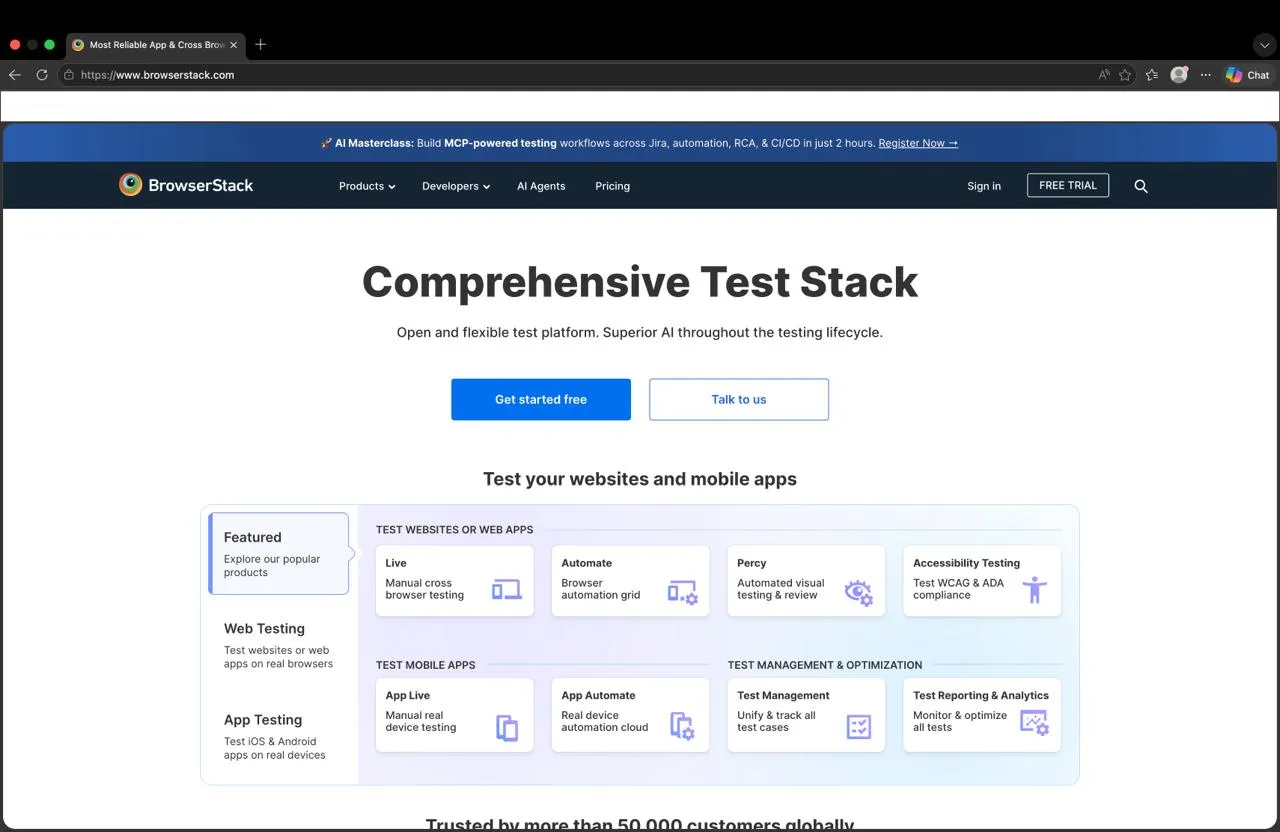Screen dimensions: 1280x832
Task: Bookmark this page with the star icon
Action: click(x=1125, y=75)
